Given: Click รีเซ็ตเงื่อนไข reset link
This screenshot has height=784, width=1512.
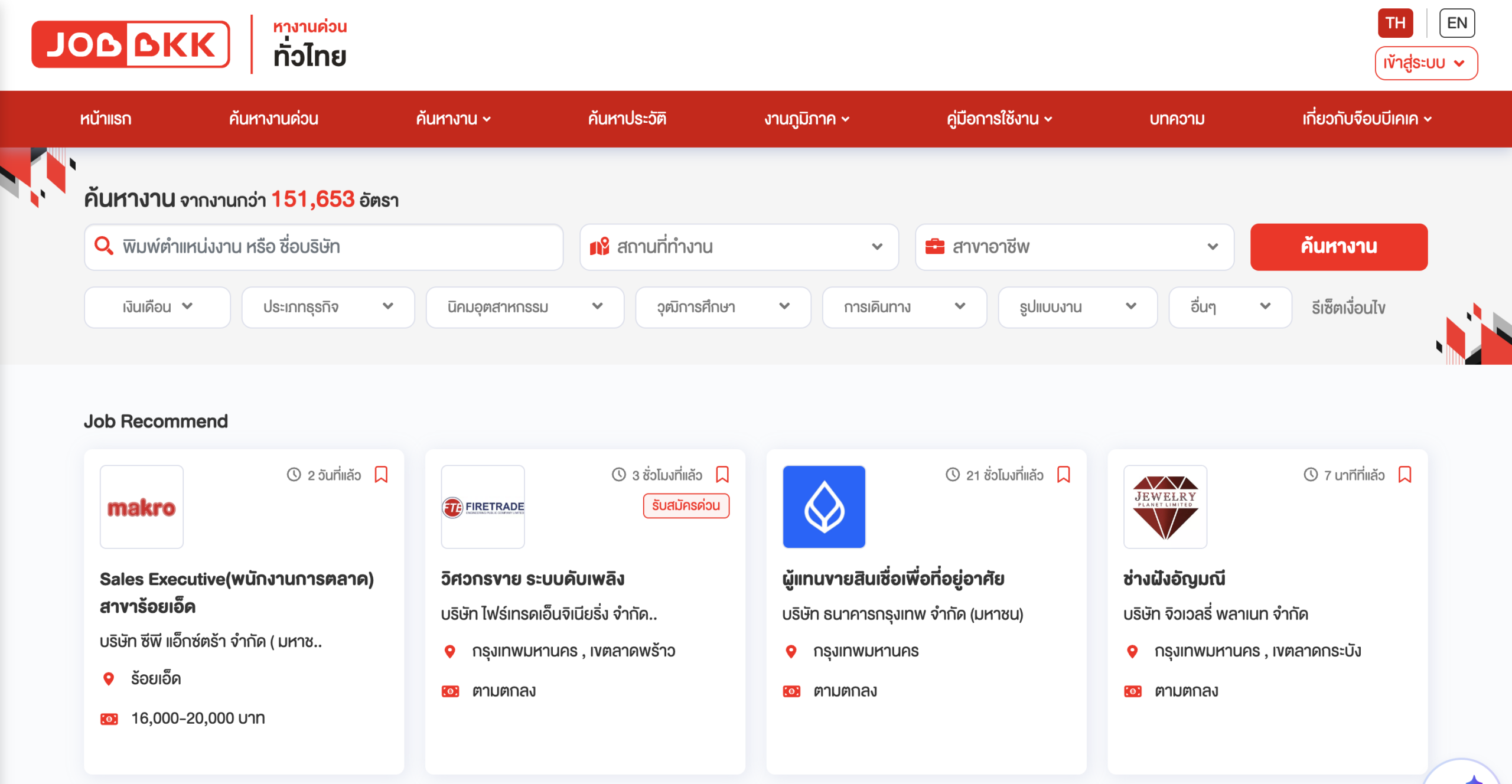Looking at the screenshot, I should [x=1348, y=308].
